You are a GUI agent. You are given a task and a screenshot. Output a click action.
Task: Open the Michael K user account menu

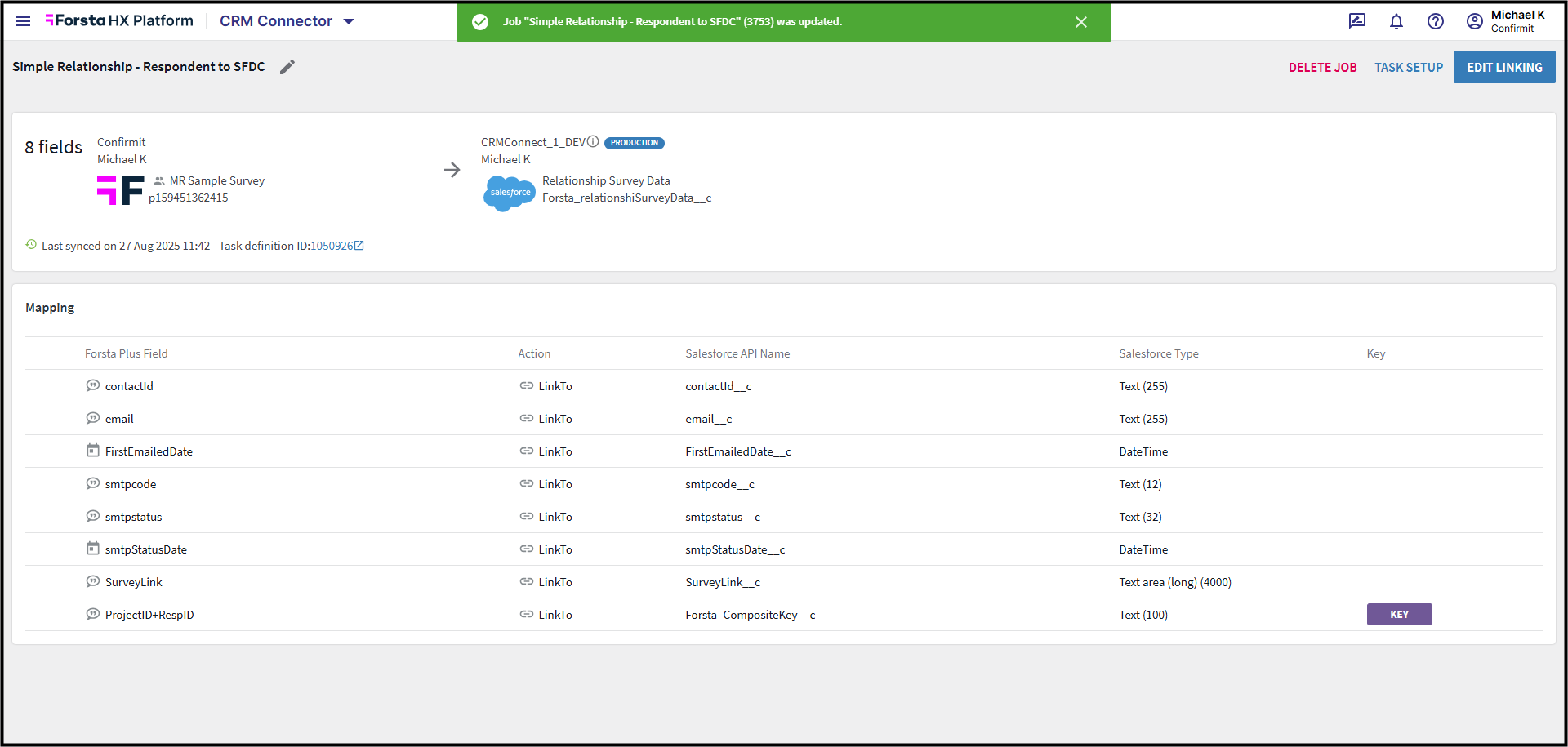(x=1506, y=21)
